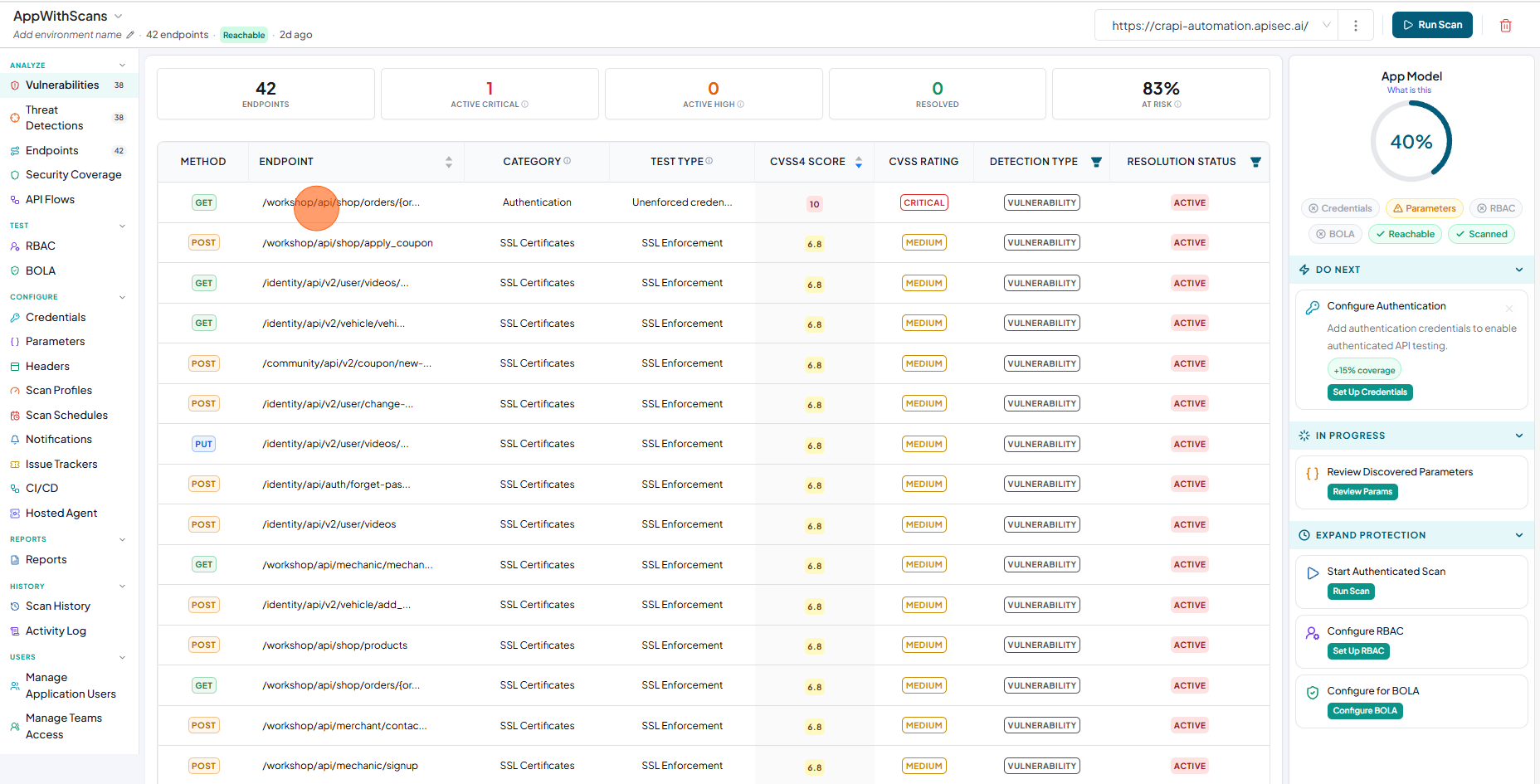1540x784 pixels.
Task: Click Configure BOLA button
Action: click(x=1365, y=711)
